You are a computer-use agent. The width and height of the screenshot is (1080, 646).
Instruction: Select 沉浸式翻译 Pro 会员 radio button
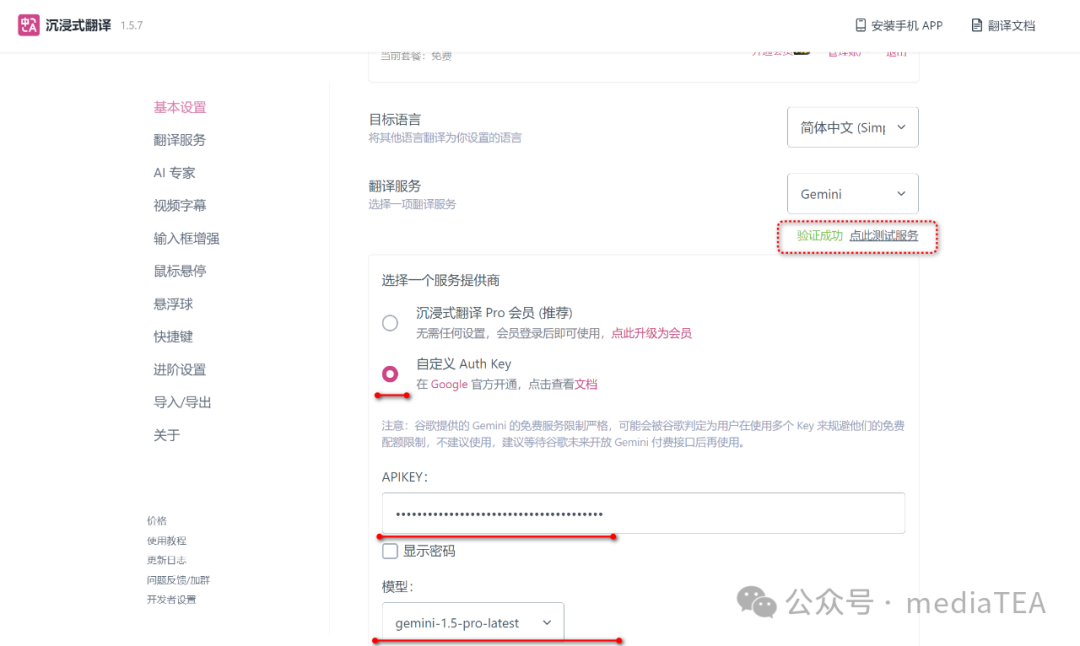390,322
